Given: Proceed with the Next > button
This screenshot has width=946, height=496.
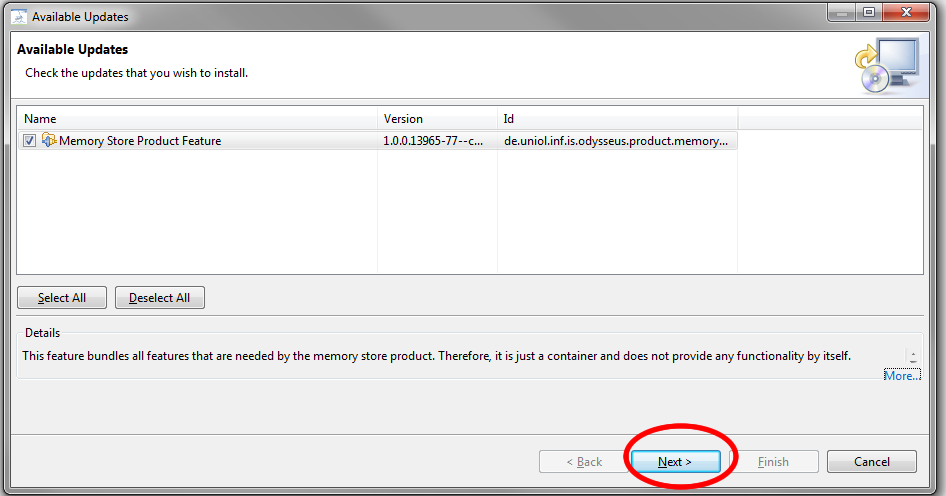Looking at the screenshot, I should pos(675,462).
